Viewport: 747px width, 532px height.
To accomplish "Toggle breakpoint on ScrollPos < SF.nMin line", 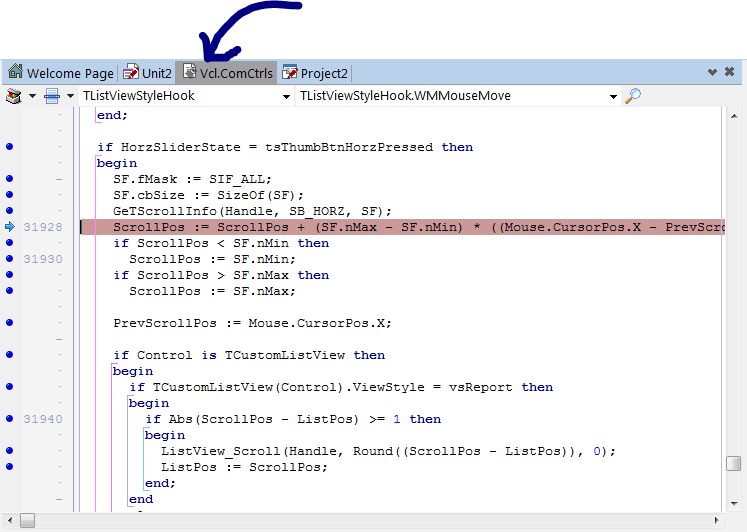I will pos(10,242).
